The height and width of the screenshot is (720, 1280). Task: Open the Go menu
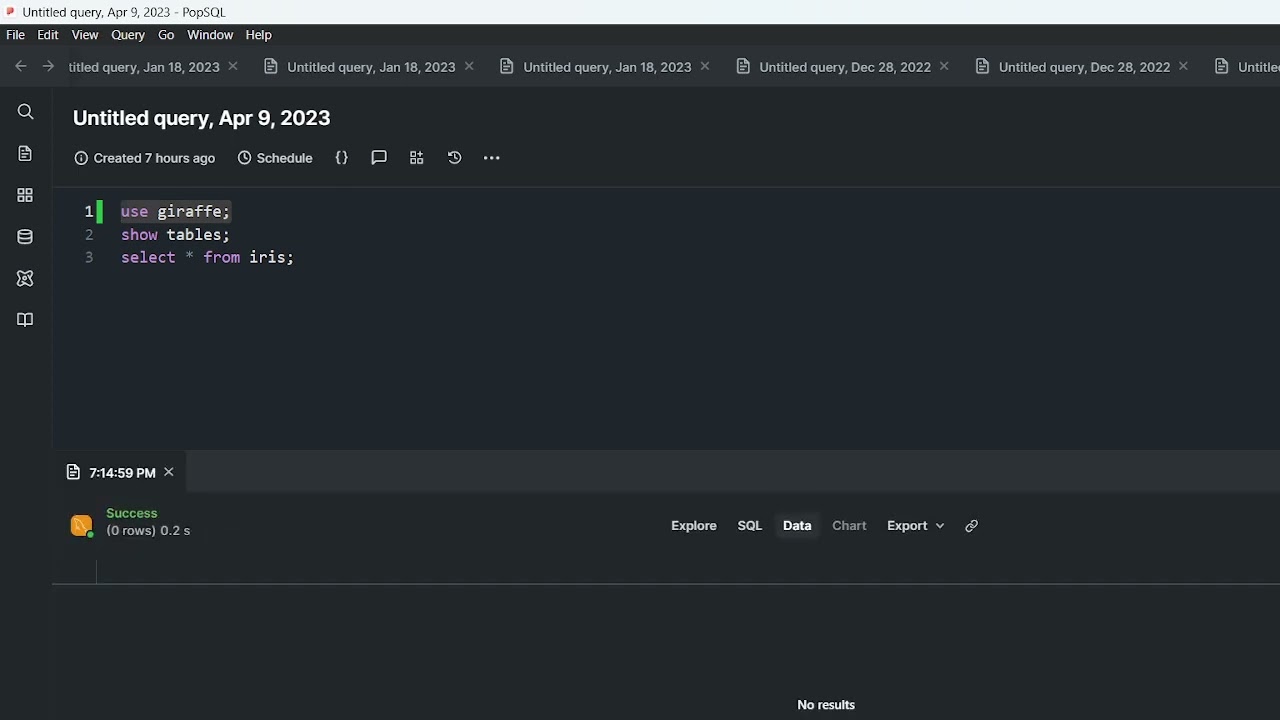pyautogui.click(x=166, y=35)
